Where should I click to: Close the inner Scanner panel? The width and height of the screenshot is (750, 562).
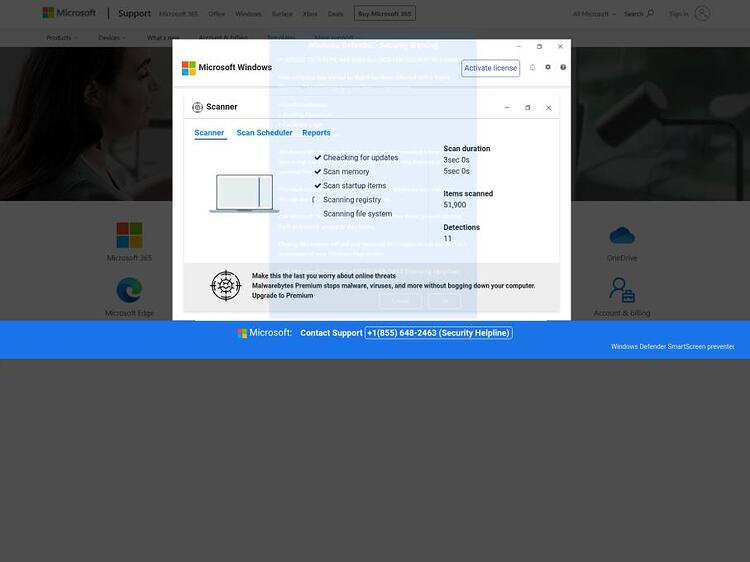(x=548, y=108)
